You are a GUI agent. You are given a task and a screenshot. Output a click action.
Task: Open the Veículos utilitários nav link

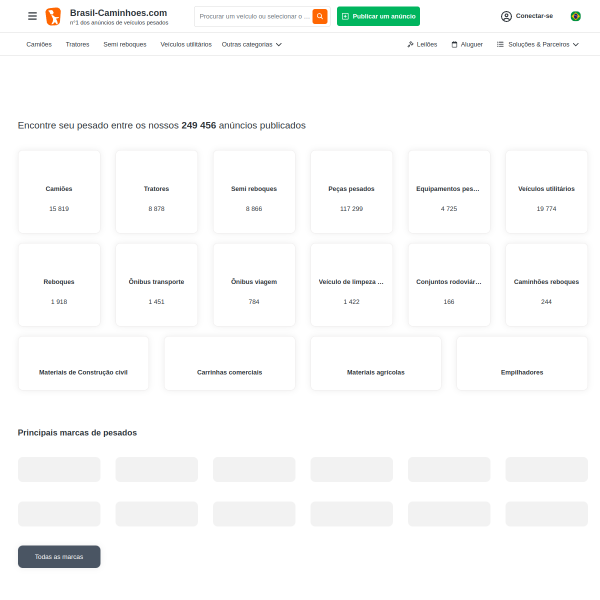[186, 44]
